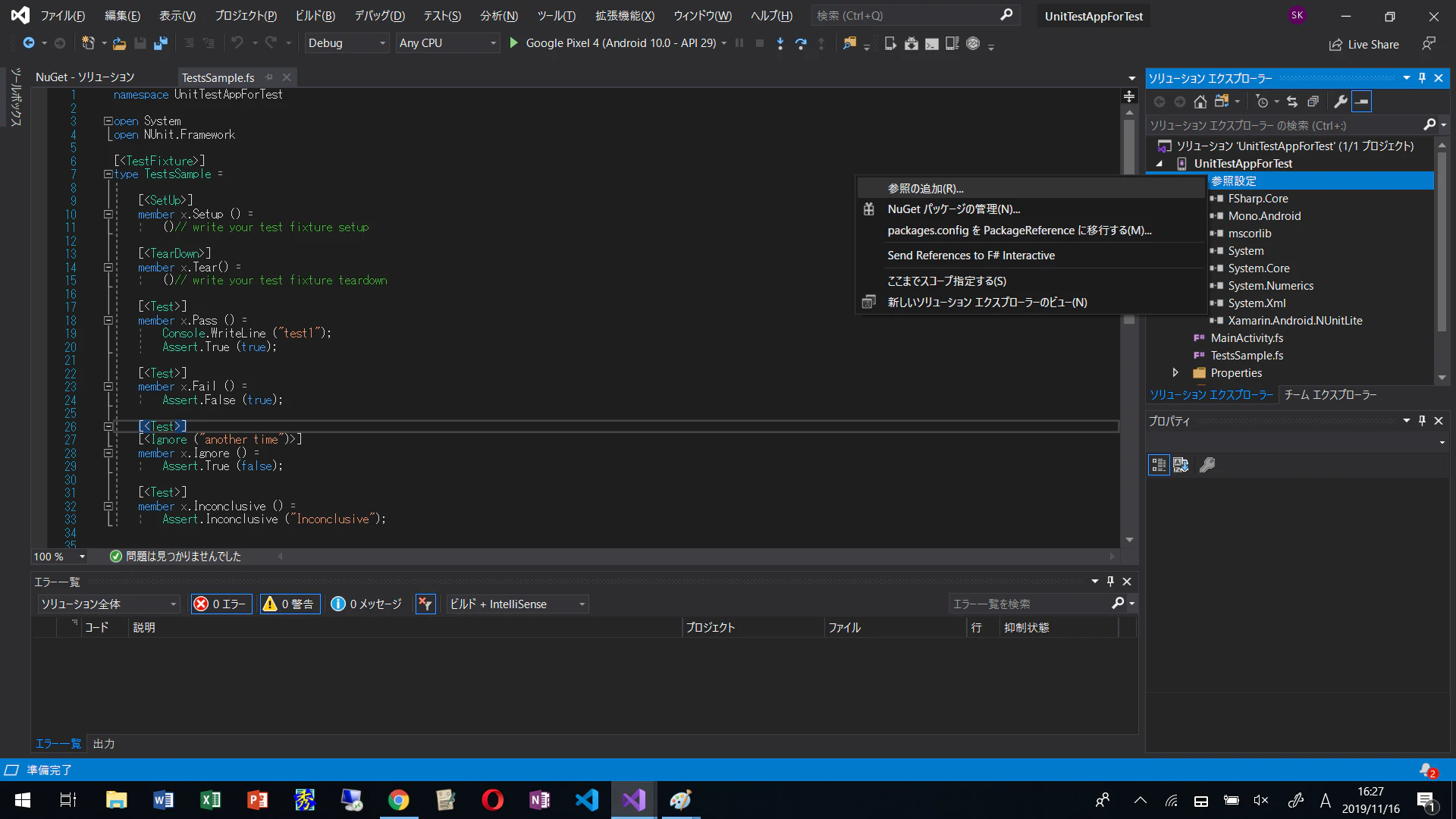The width and height of the screenshot is (1456, 819).
Task: Click the Undo toolbar icon
Action: click(237, 43)
